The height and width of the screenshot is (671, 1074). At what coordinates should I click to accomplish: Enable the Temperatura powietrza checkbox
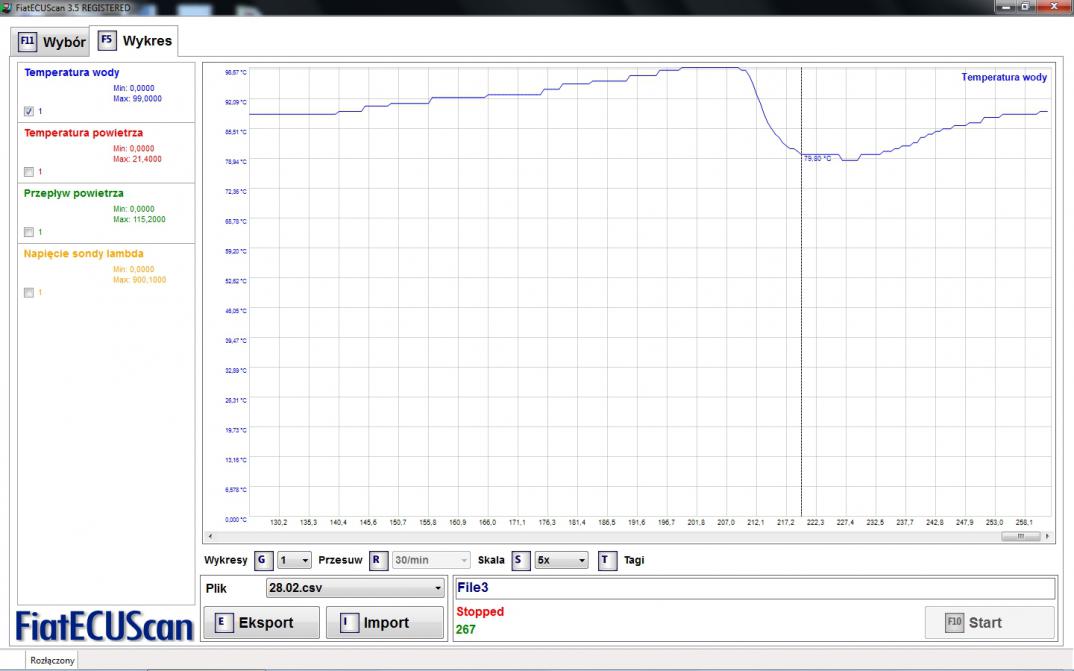click(x=29, y=172)
